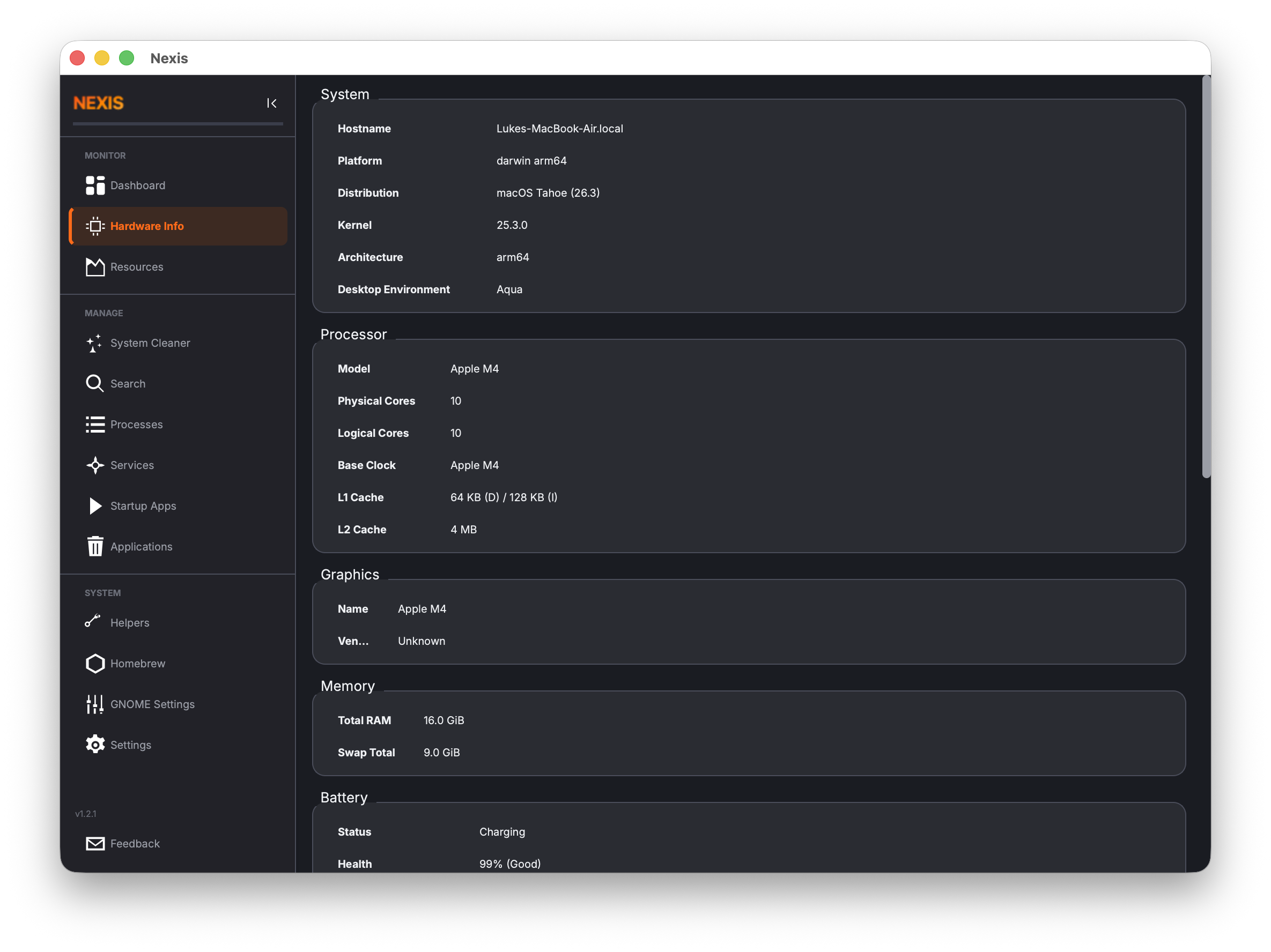Click the Feedback button
Screen dimensions: 1271x952
tap(135, 844)
